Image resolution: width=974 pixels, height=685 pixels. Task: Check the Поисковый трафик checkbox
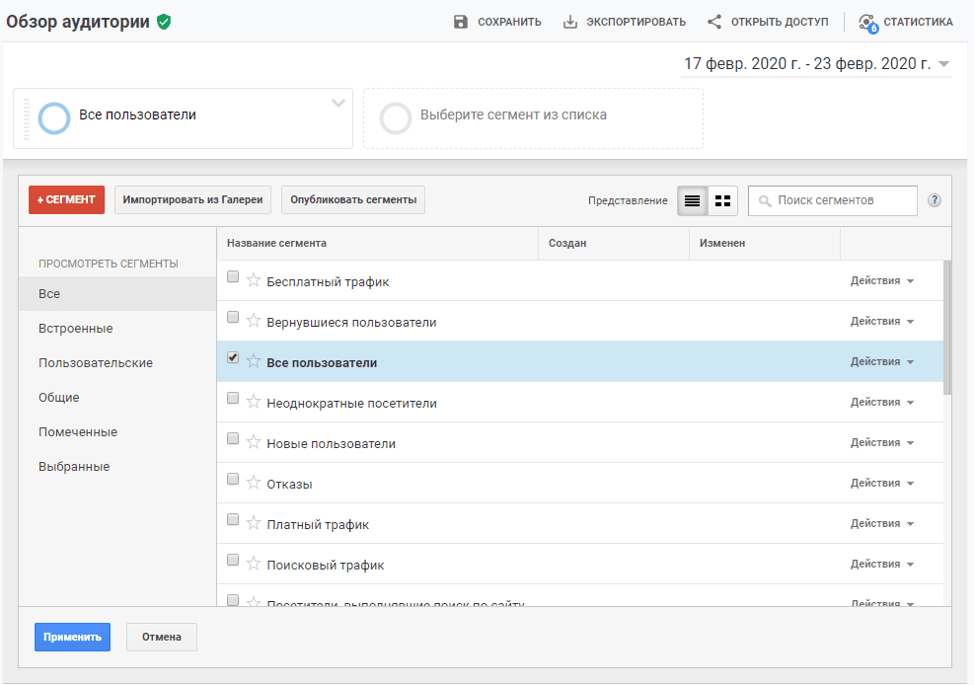(233, 560)
